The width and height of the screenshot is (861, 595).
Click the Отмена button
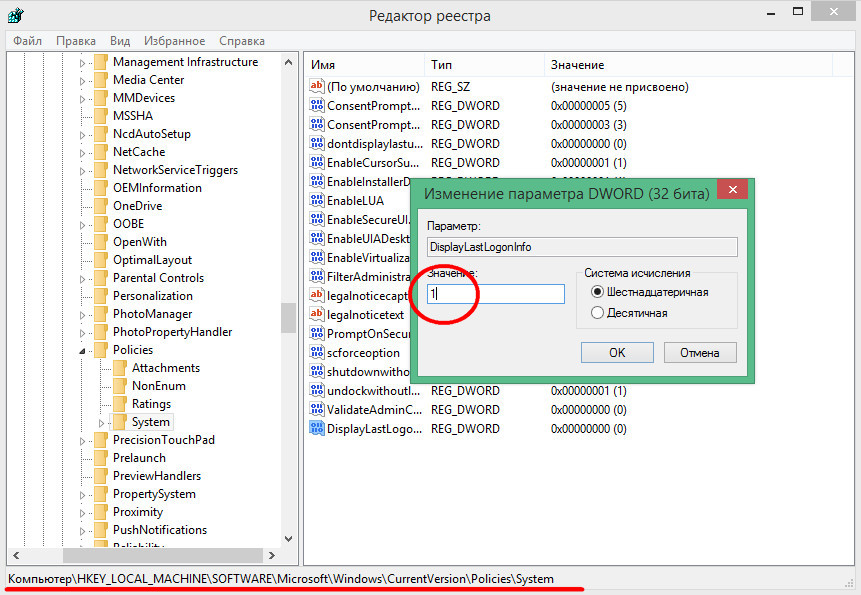[x=699, y=352]
